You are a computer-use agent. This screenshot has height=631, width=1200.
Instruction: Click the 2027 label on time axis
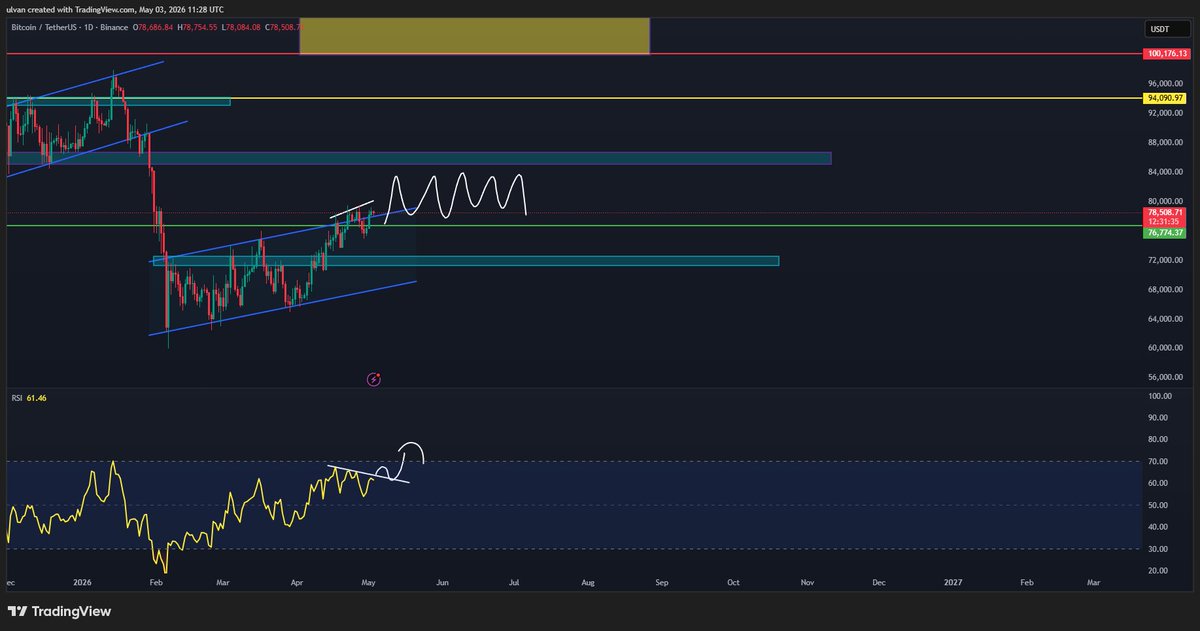(953, 581)
